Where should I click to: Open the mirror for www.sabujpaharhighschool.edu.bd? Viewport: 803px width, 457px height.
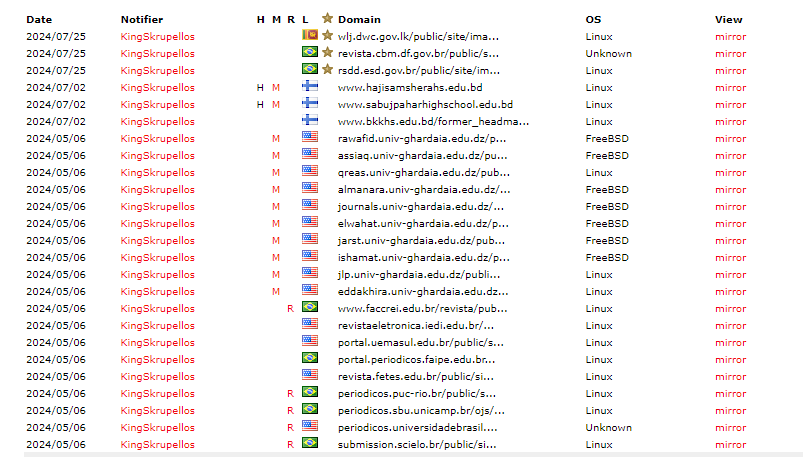730,104
